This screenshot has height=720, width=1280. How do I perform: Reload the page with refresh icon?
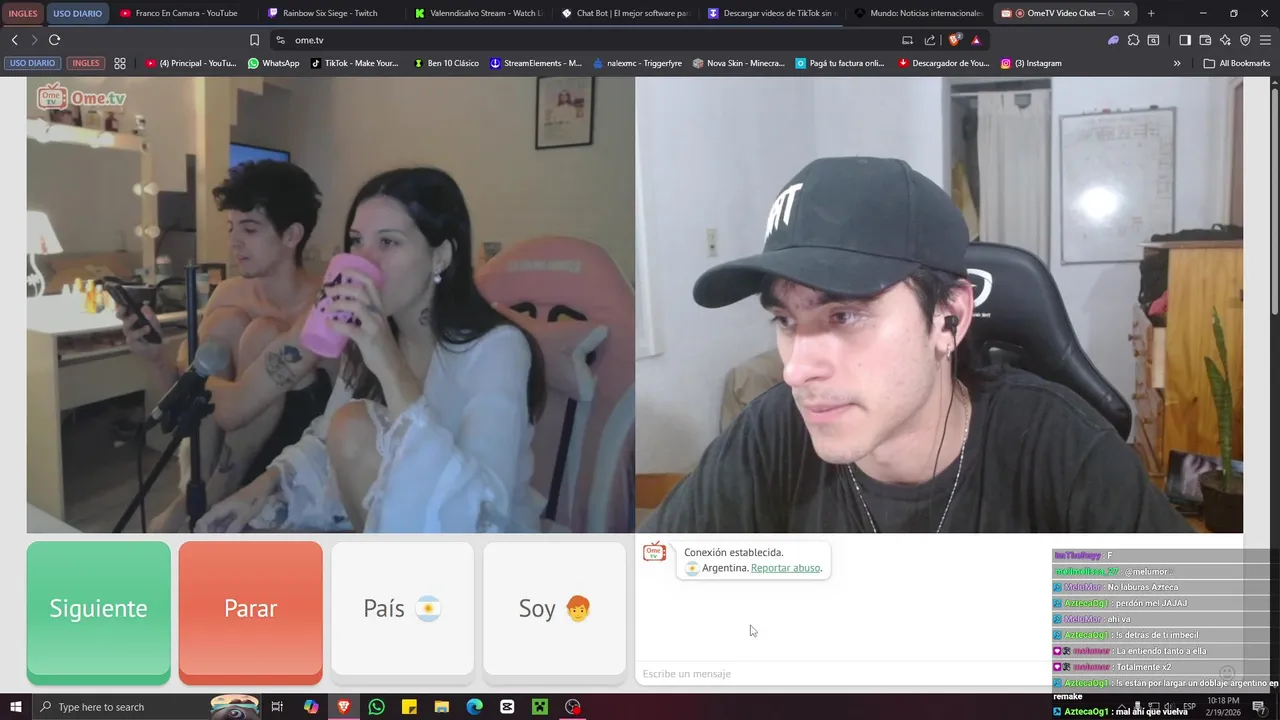[54, 40]
